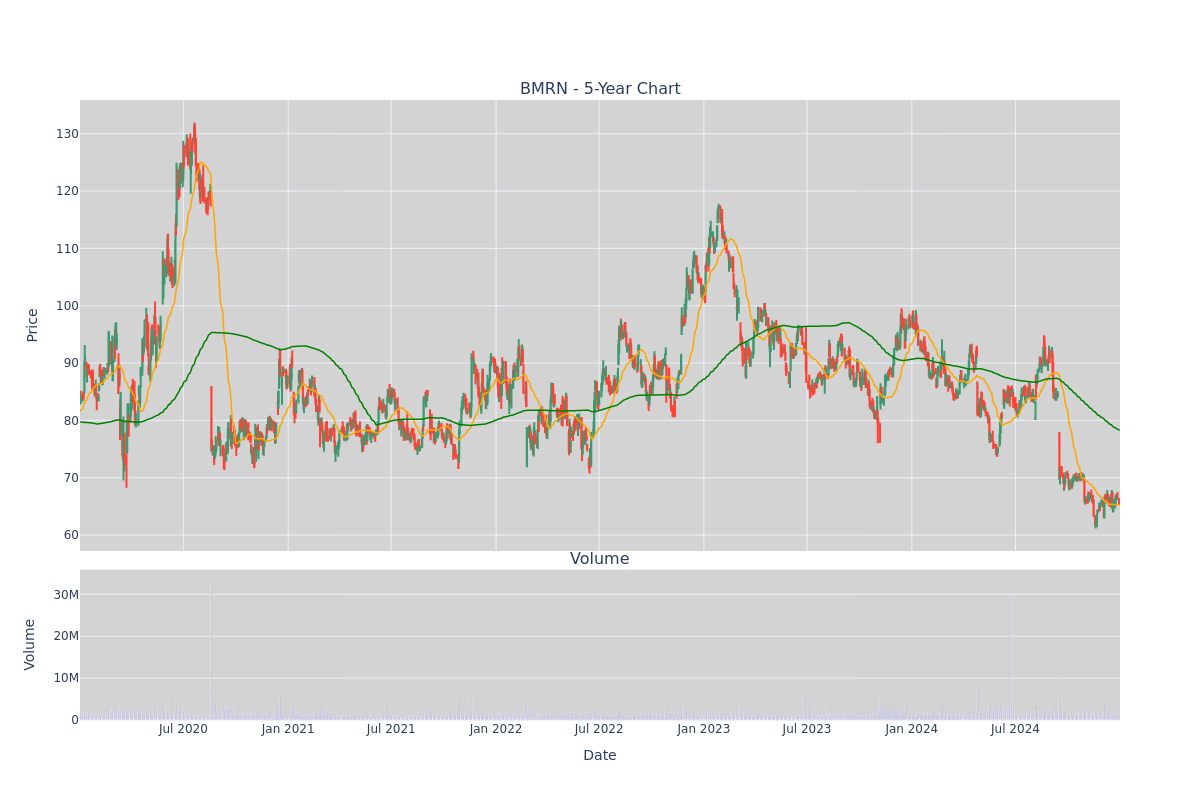Click the Jul 2024 date label
1200x800 pixels.
tap(1015, 729)
